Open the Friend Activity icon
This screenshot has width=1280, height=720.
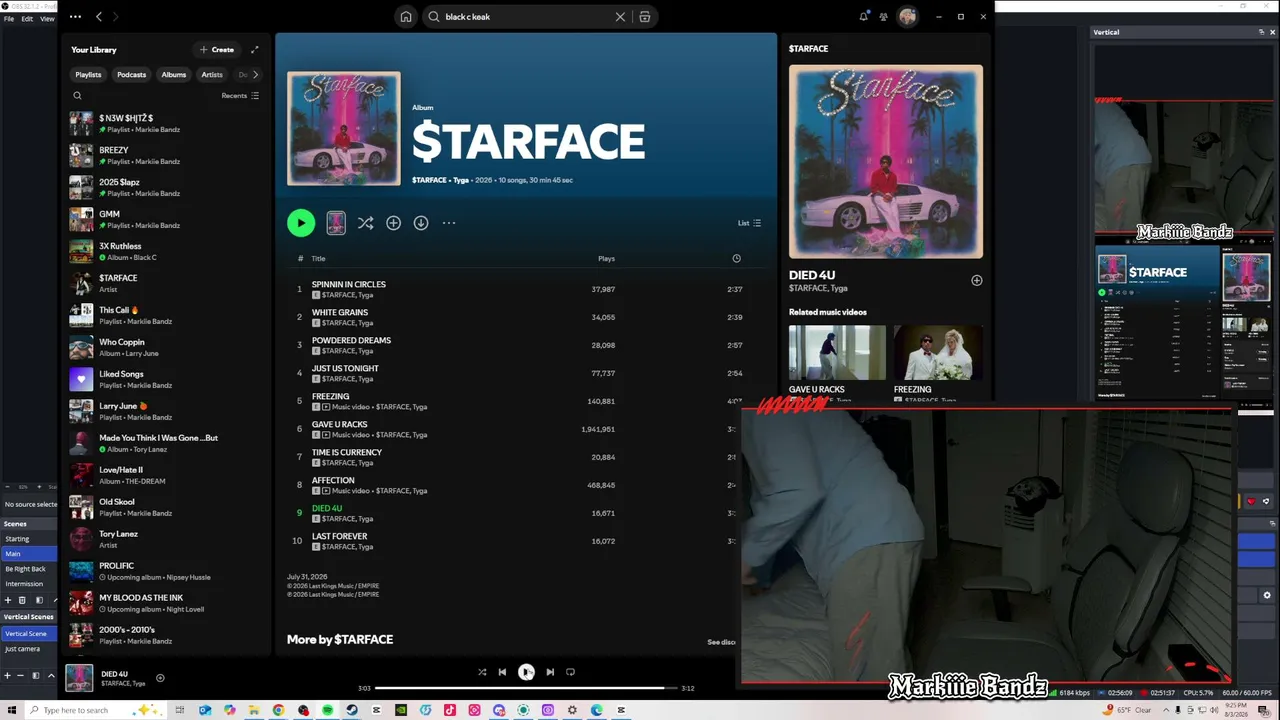point(884,16)
